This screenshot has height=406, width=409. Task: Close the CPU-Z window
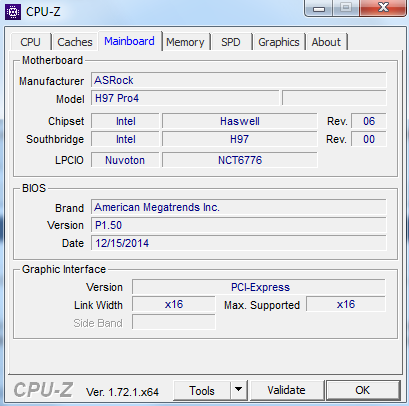point(383,8)
